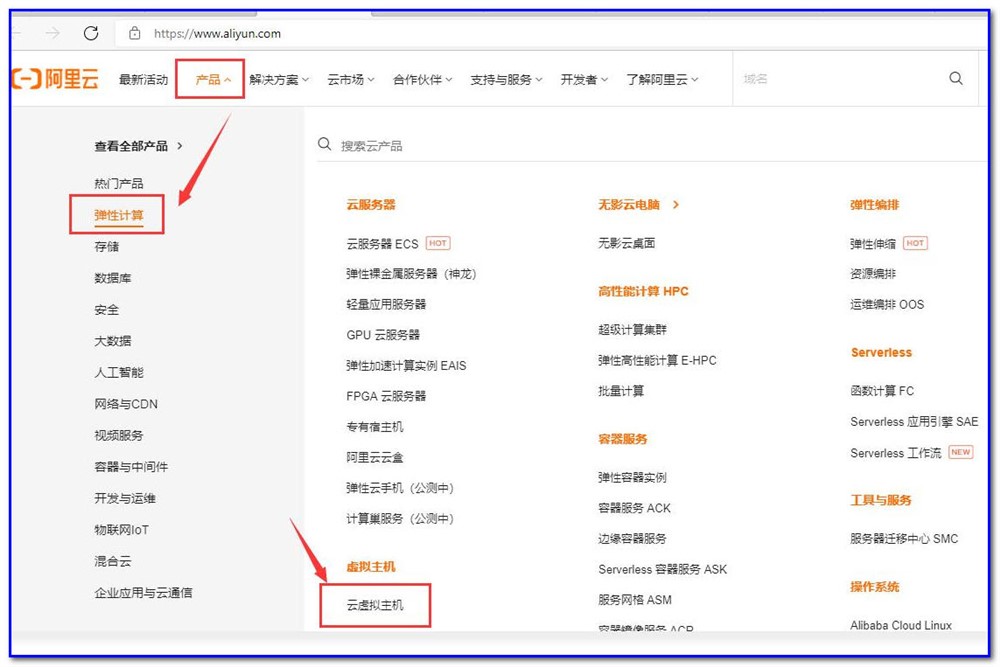
Task: Click the Alibaba Cloud logo
Action: coord(56,79)
